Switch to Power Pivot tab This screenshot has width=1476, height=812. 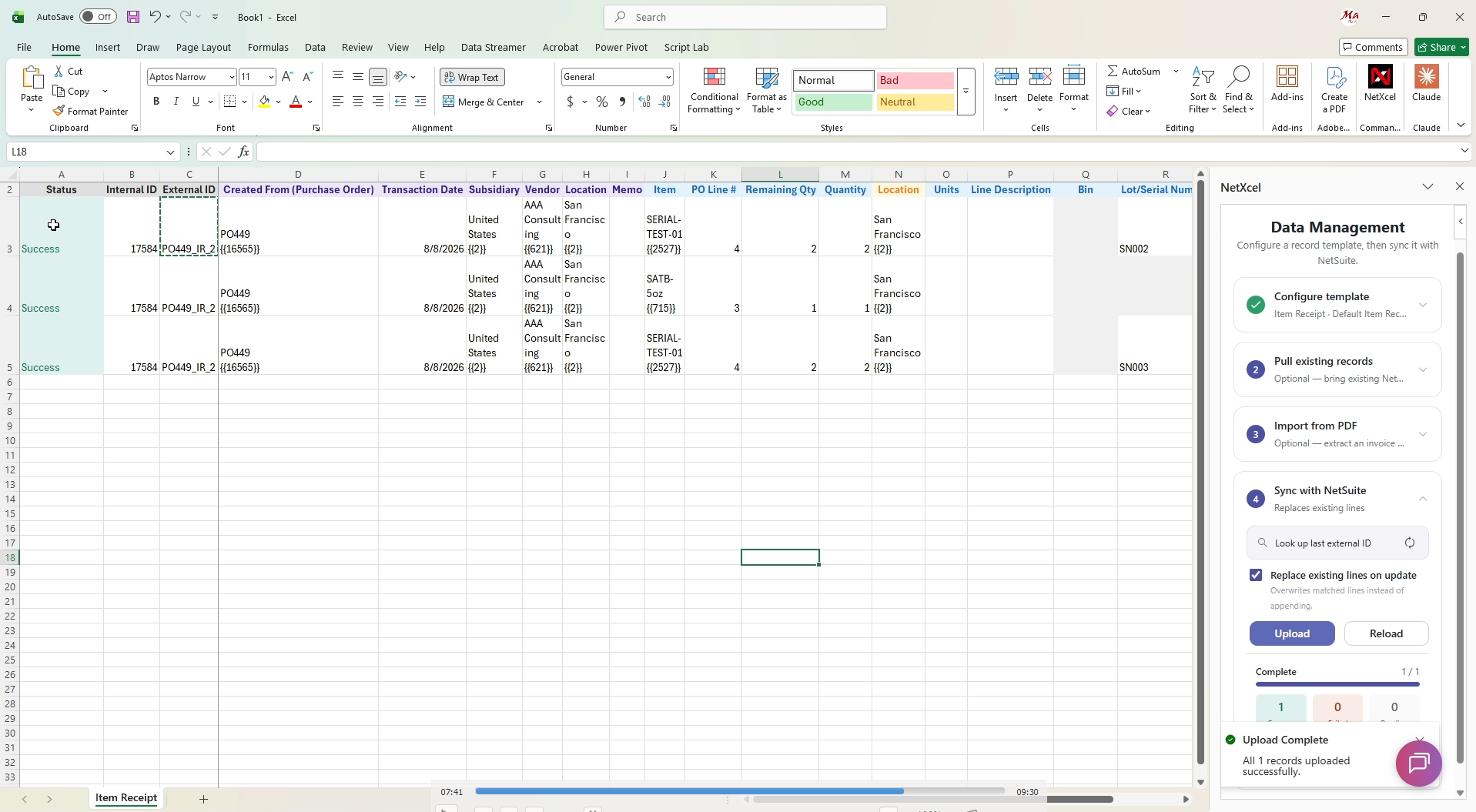(x=621, y=47)
